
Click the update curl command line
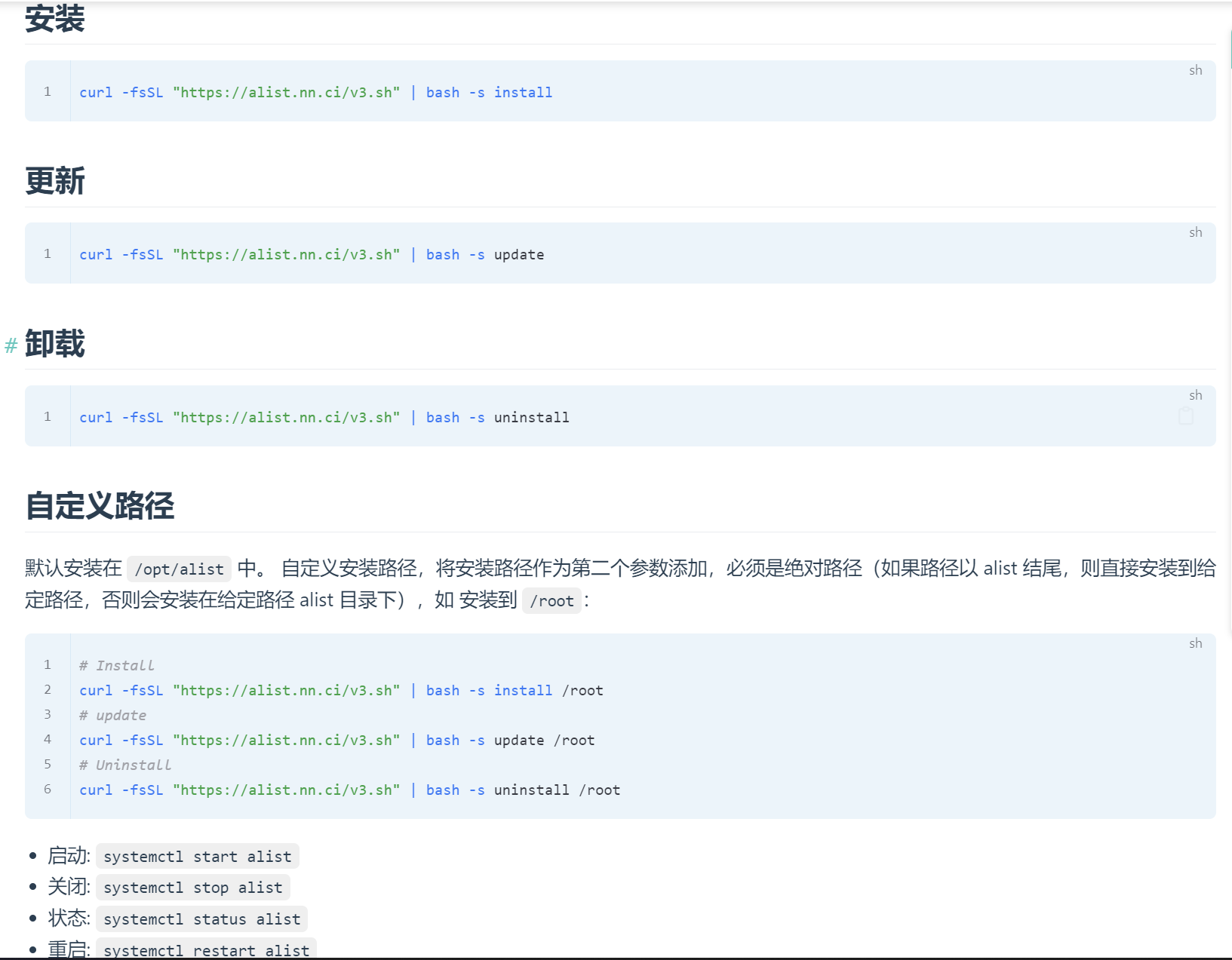tap(312, 255)
